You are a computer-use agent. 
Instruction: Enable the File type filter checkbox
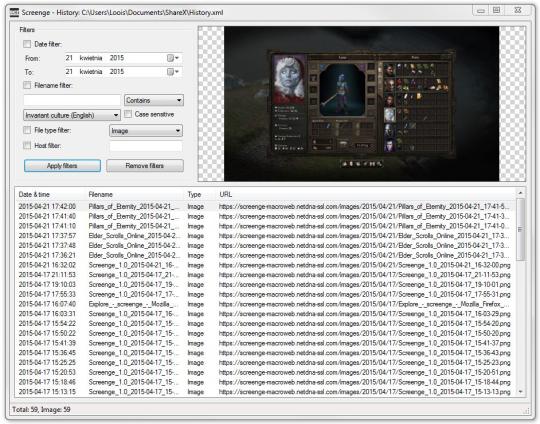tap(27, 130)
